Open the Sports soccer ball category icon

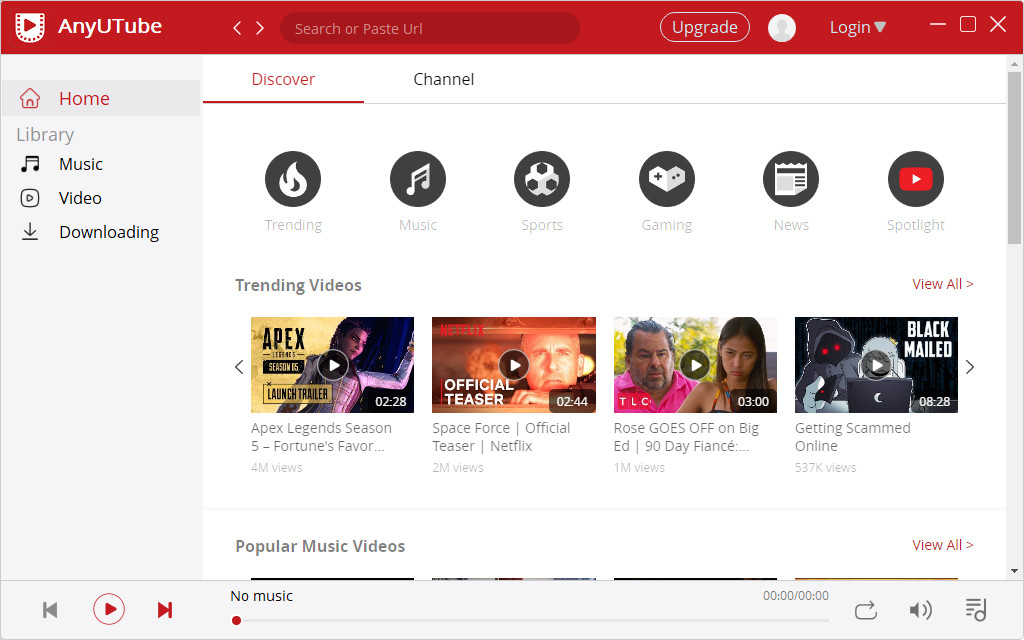pyautogui.click(x=542, y=178)
